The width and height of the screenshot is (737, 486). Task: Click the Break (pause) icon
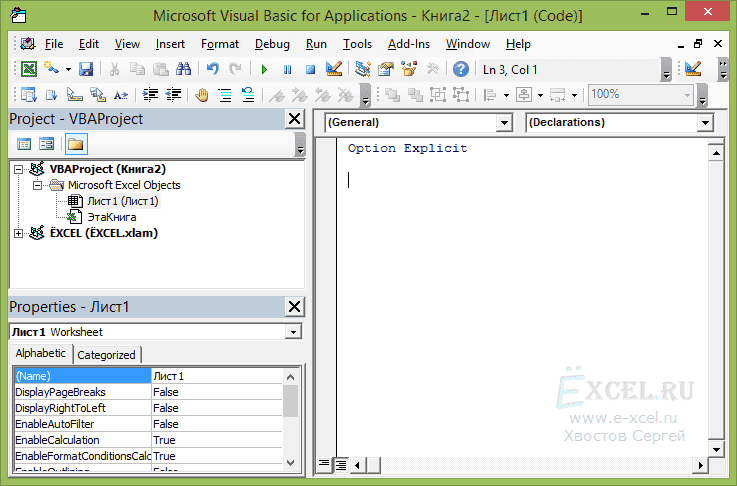(x=287, y=69)
